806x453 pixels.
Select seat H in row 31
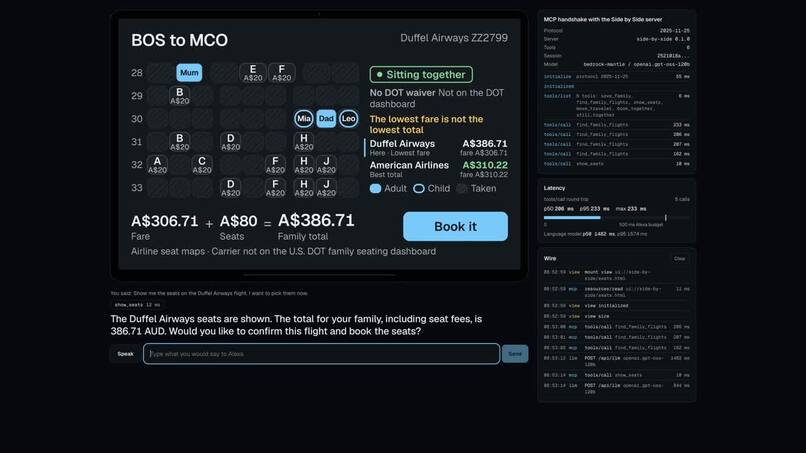(304, 142)
